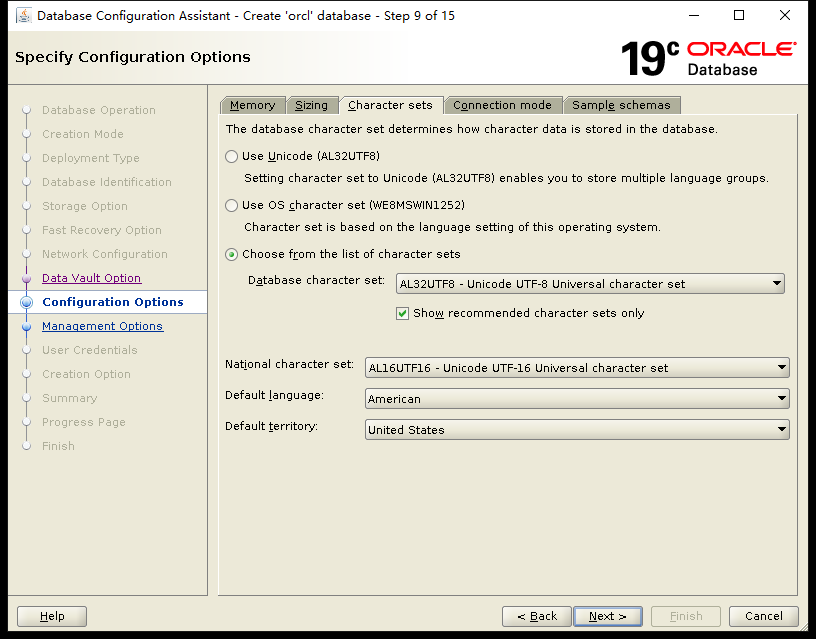Click the Configuration Options current step bullet
The image size is (816, 639).
click(x=27, y=303)
